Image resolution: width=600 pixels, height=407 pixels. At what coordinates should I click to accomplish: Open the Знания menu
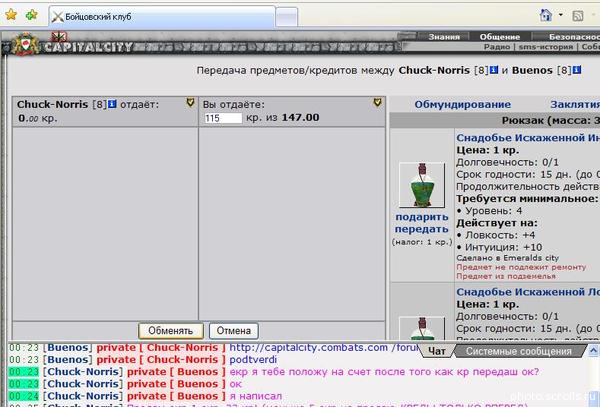444,37
